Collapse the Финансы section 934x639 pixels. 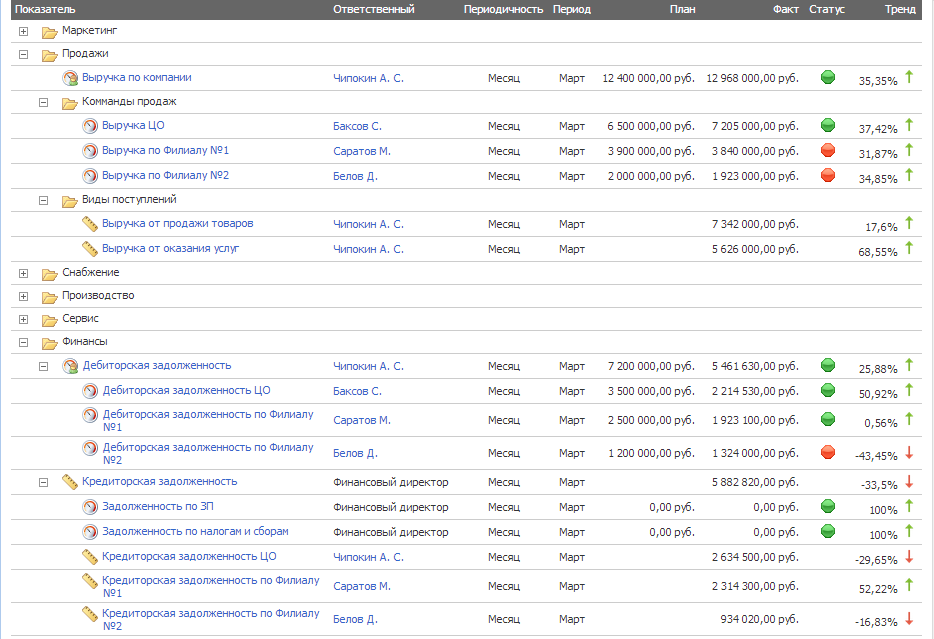(23, 342)
